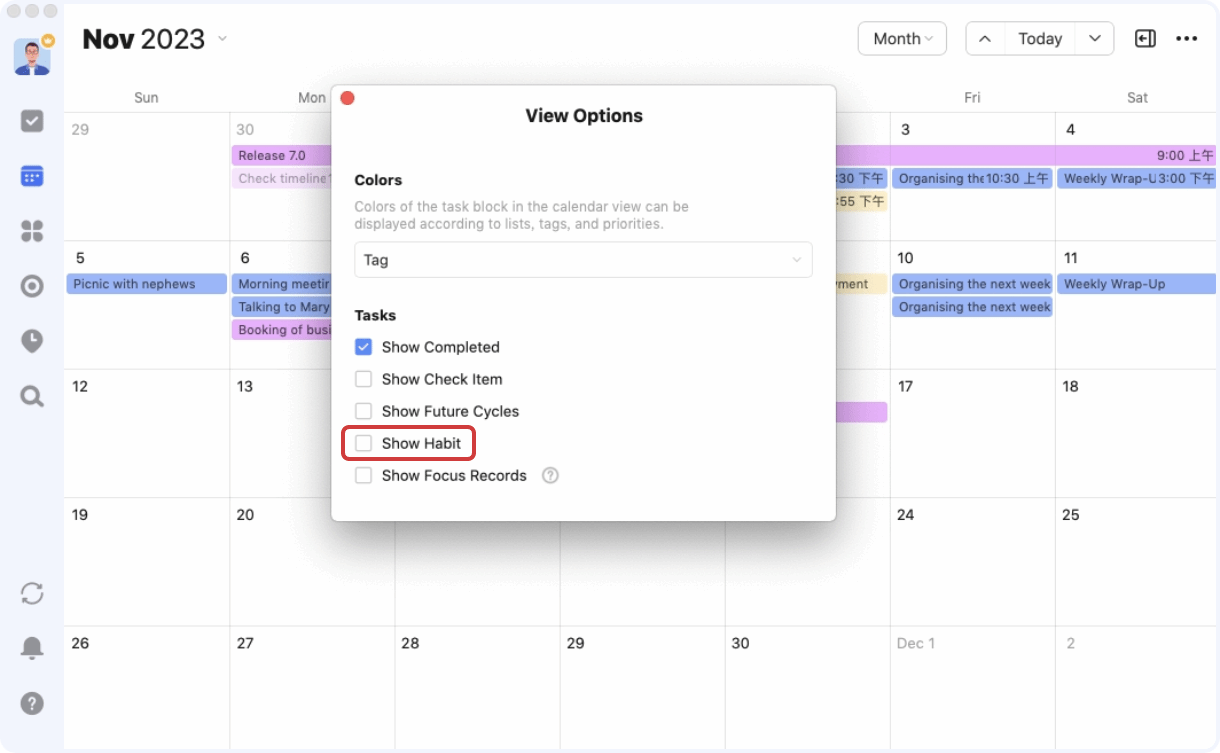This screenshot has width=1220, height=753.
Task: Open Notifications via the bell icon
Action: [x=32, y=648]
